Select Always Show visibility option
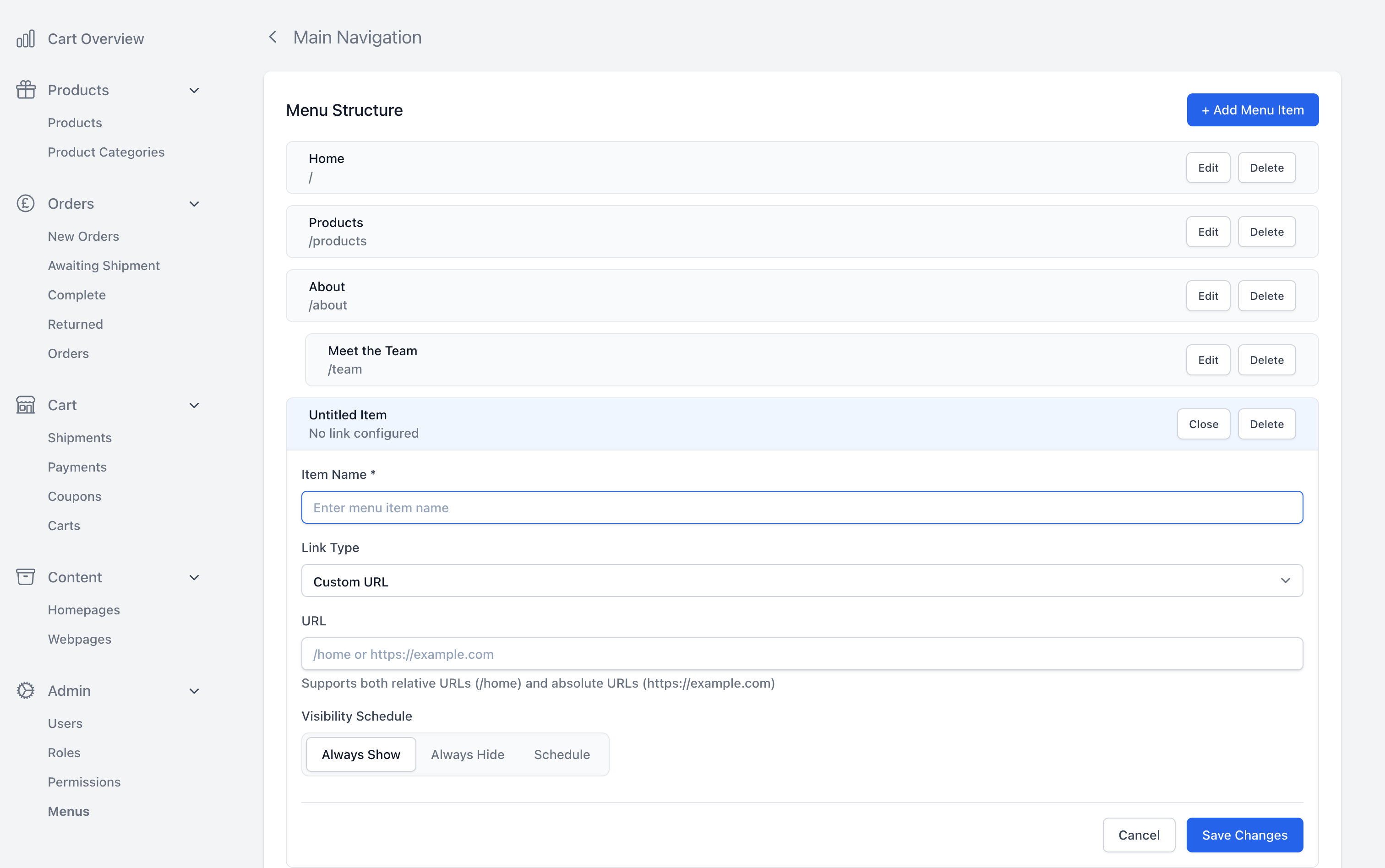 click(x=360, y=754)
